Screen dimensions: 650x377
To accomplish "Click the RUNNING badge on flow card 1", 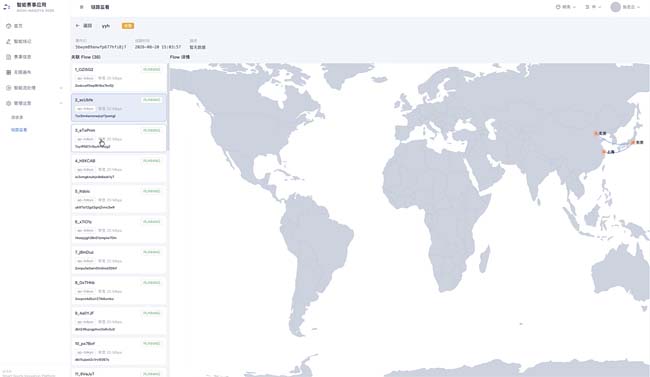I will pos(151,70).
